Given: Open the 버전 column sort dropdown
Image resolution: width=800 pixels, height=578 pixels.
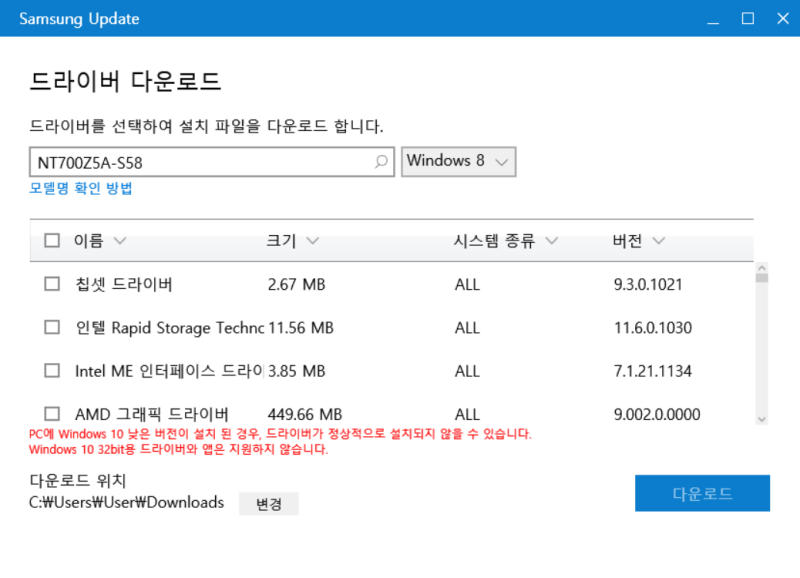Looking at the screenshot, I should tap(658, 240).
